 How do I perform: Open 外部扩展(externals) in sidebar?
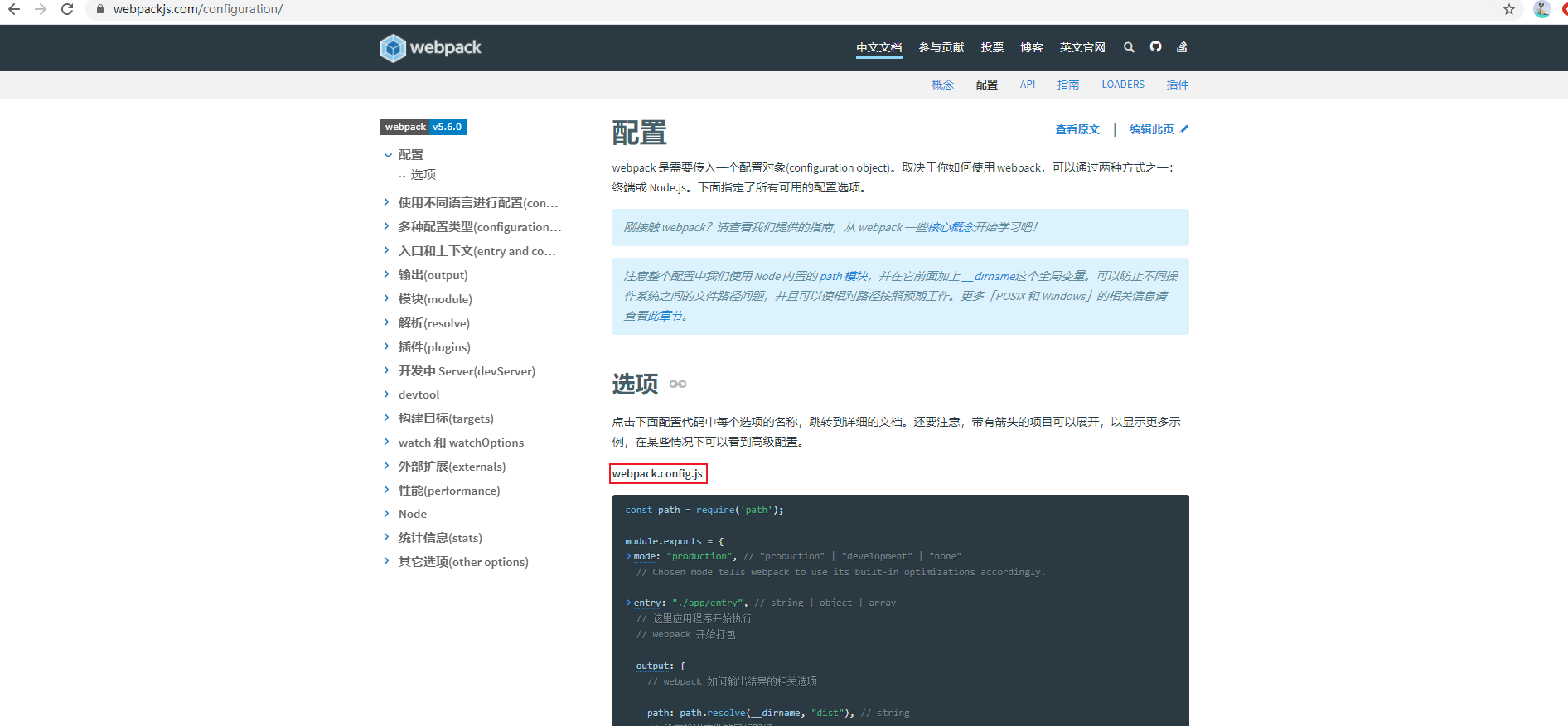(452, 467)
